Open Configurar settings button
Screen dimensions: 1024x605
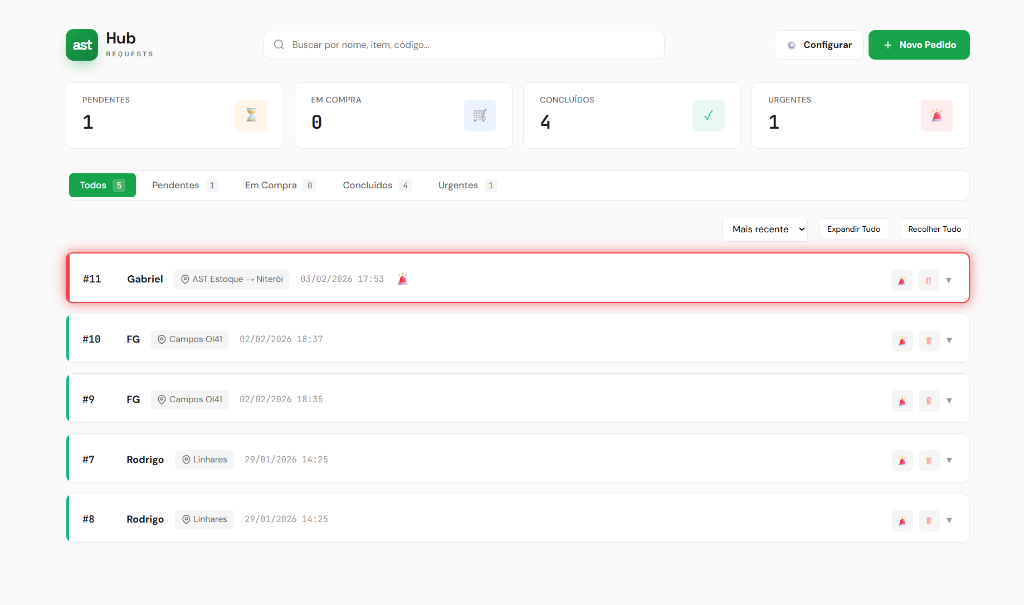[x=818, y=45]
